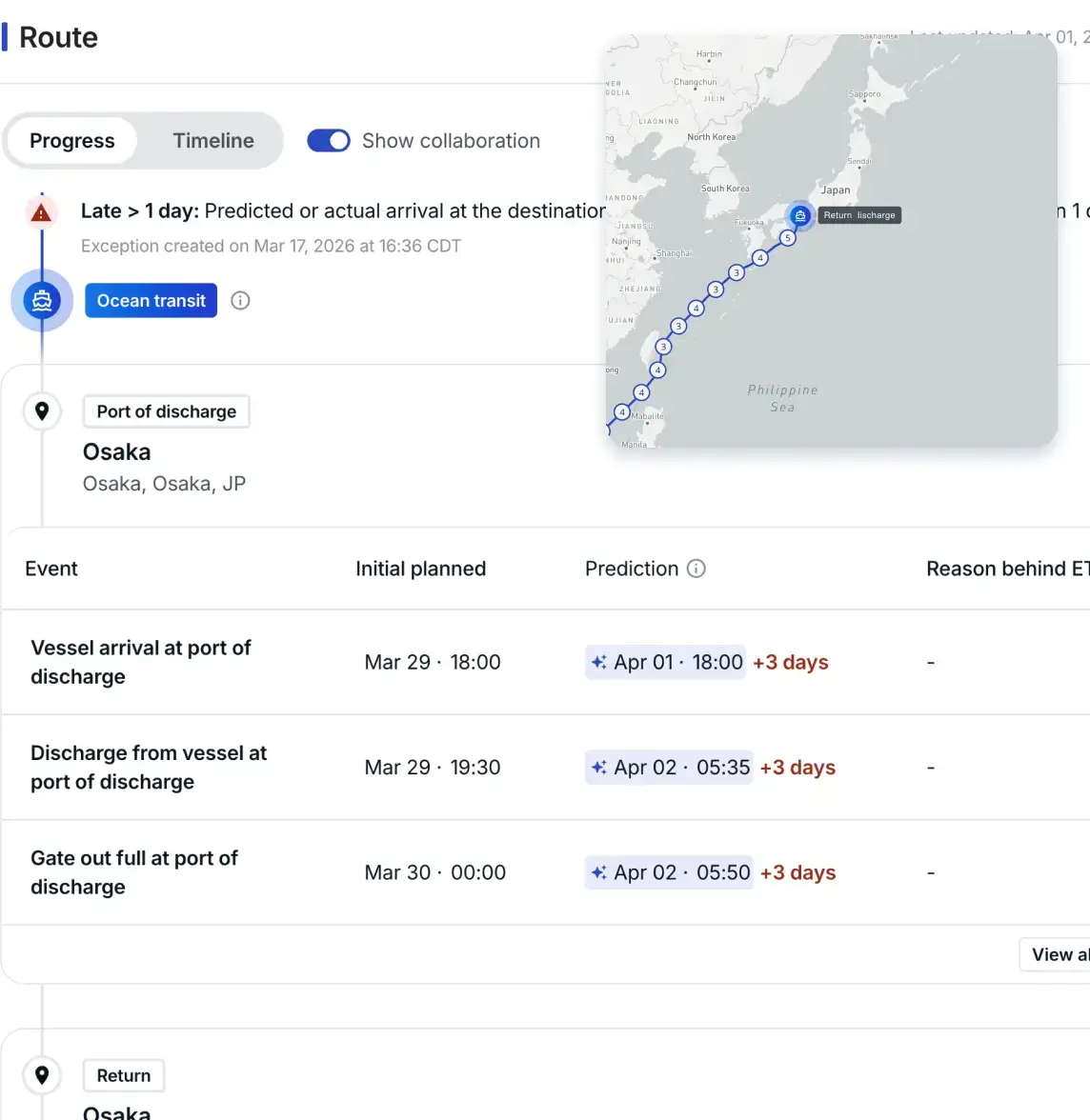Click map cluster marker 4 beside Mabalite
The image size is (1090, 1120).
pyautogui.click(x=622, y=412)
